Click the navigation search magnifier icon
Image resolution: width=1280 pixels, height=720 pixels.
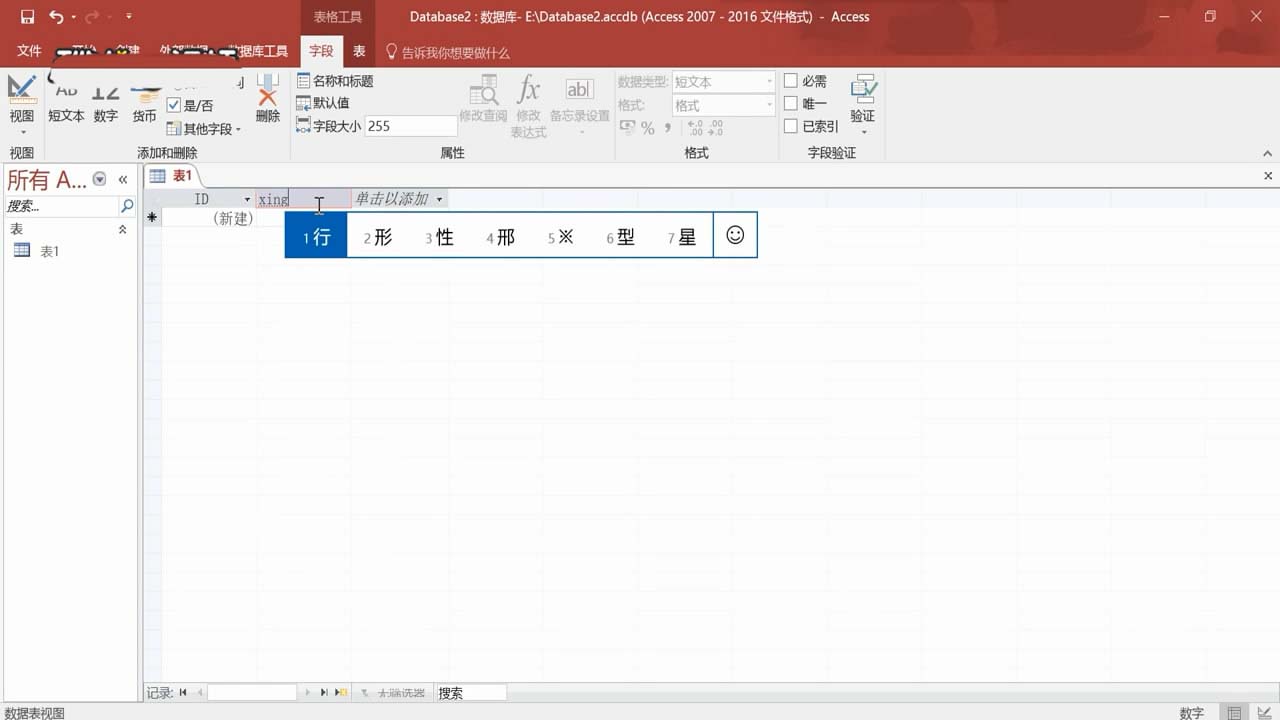[x=127, y=206]
